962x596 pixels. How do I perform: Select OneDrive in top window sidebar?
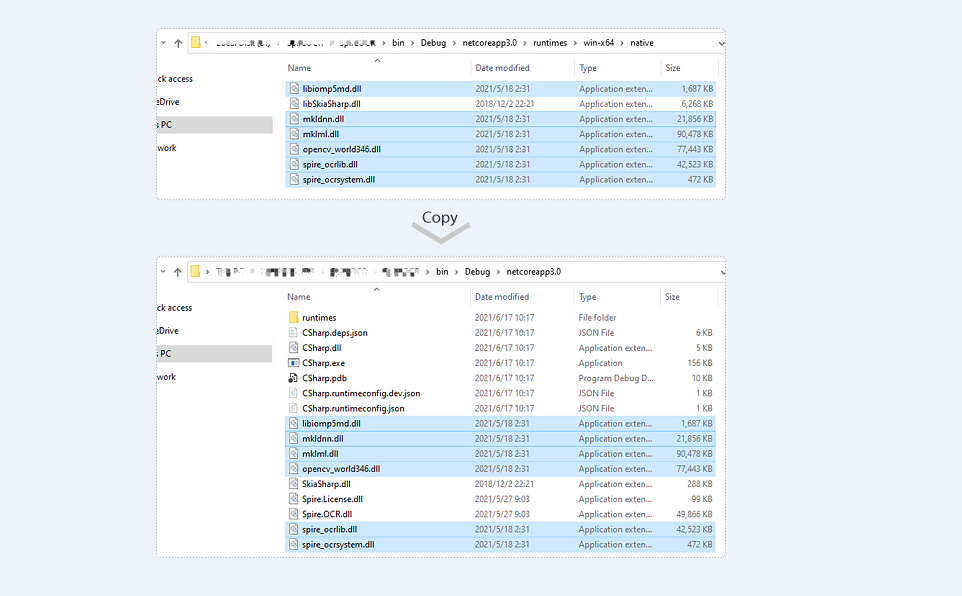[x=168, y=102]
